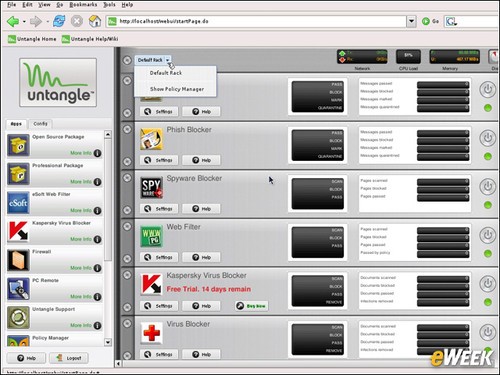Image resolution: width=500 pixels, height=375 pixels.
Task: Open the Untangle Help/Wiki bookmark
Action: (90, 39)
